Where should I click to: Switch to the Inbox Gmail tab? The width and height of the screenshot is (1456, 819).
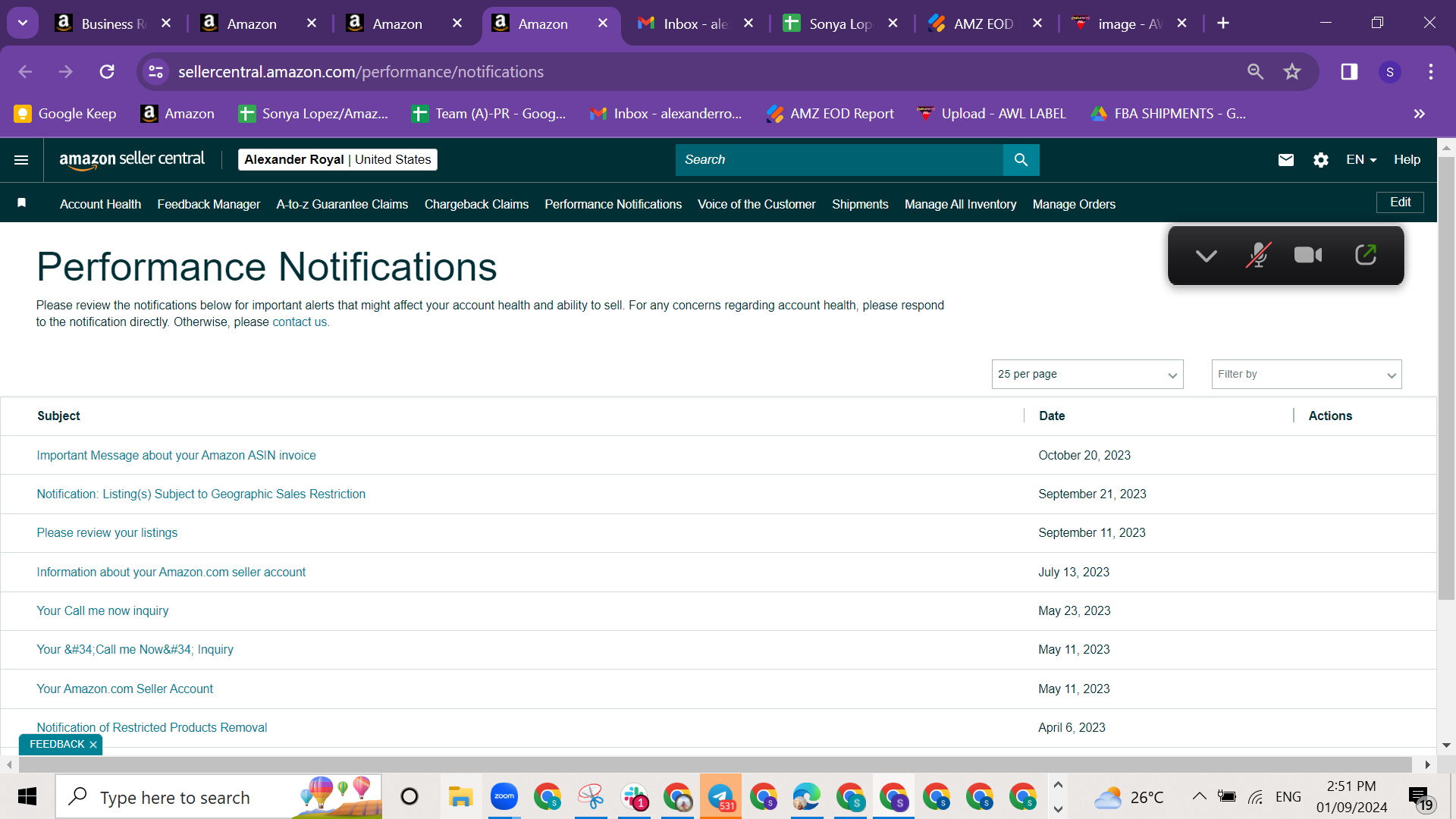695,24
